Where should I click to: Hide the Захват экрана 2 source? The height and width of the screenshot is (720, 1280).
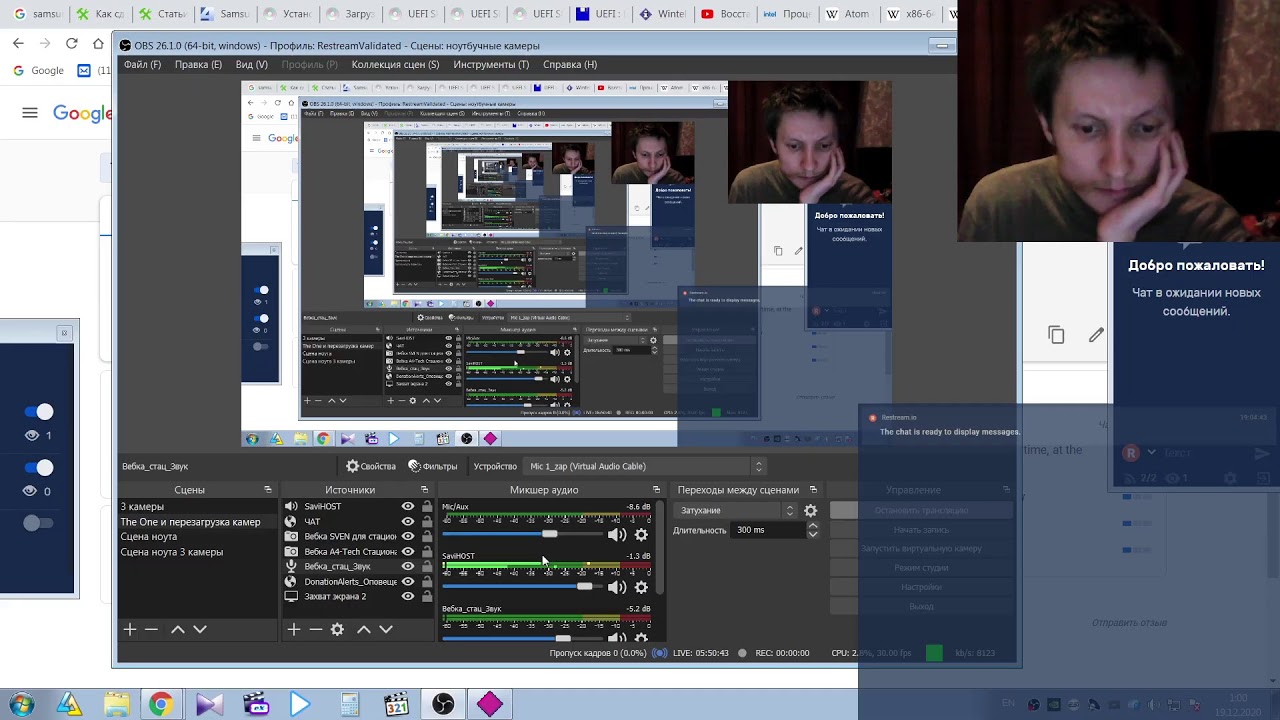coord(408,596)
